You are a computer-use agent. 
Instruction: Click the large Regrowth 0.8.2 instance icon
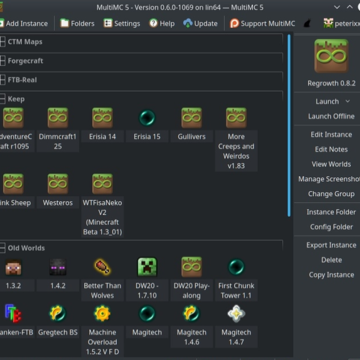coord(331,56)
